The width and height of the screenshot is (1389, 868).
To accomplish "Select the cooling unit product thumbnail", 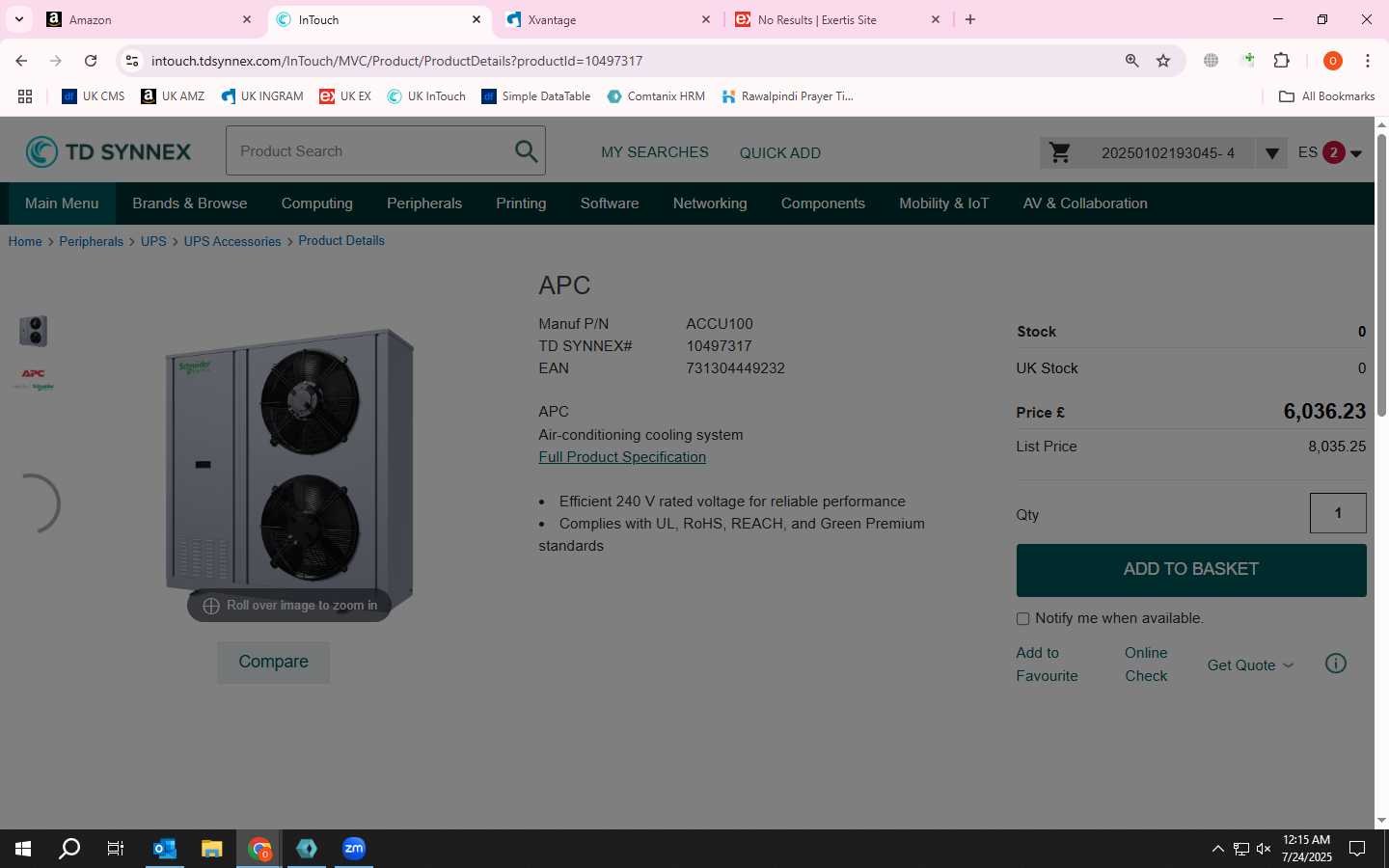I will point(34,331).
